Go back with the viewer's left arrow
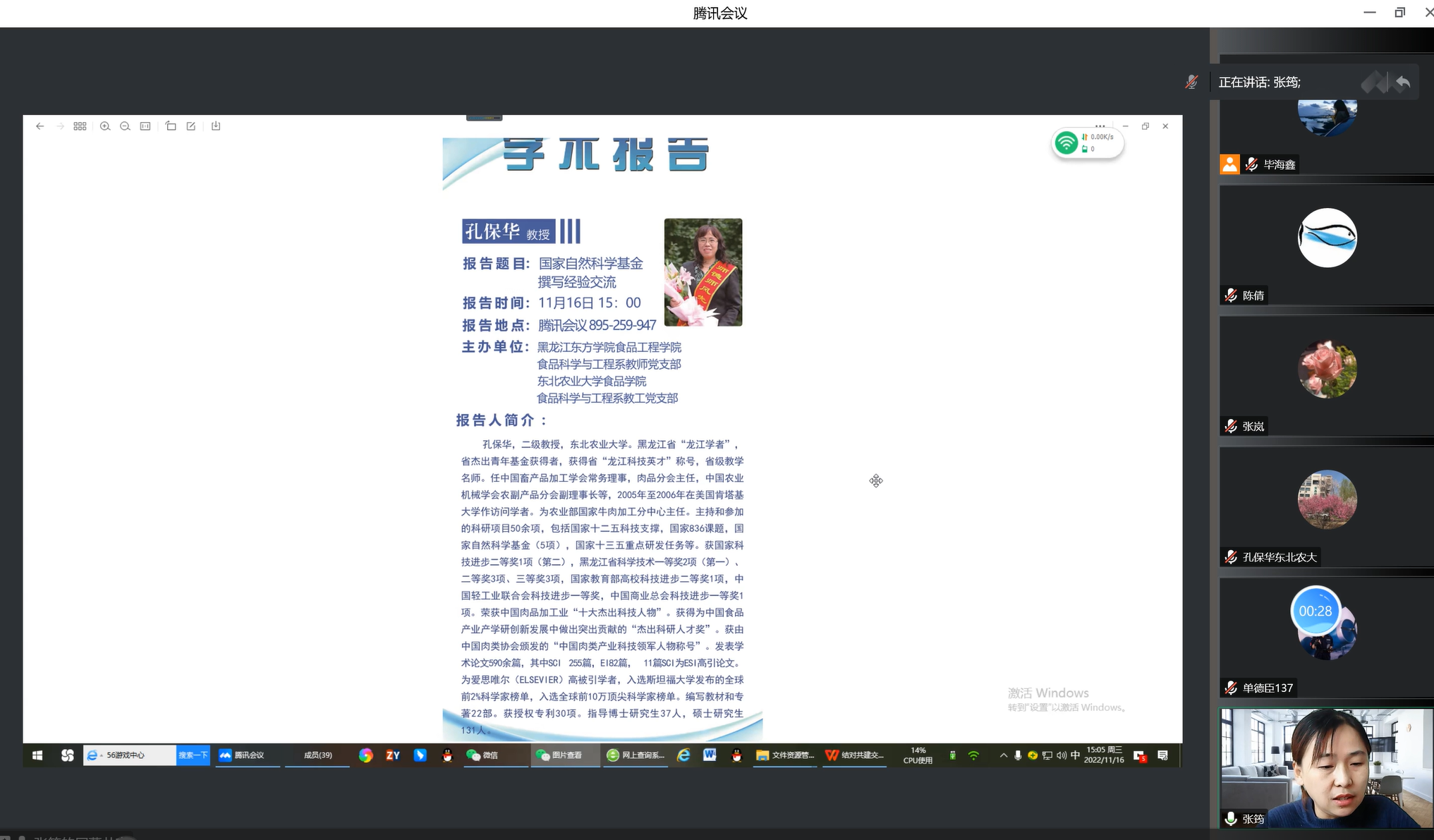Viewport: 1434px width, 840px height. point(40,126)
